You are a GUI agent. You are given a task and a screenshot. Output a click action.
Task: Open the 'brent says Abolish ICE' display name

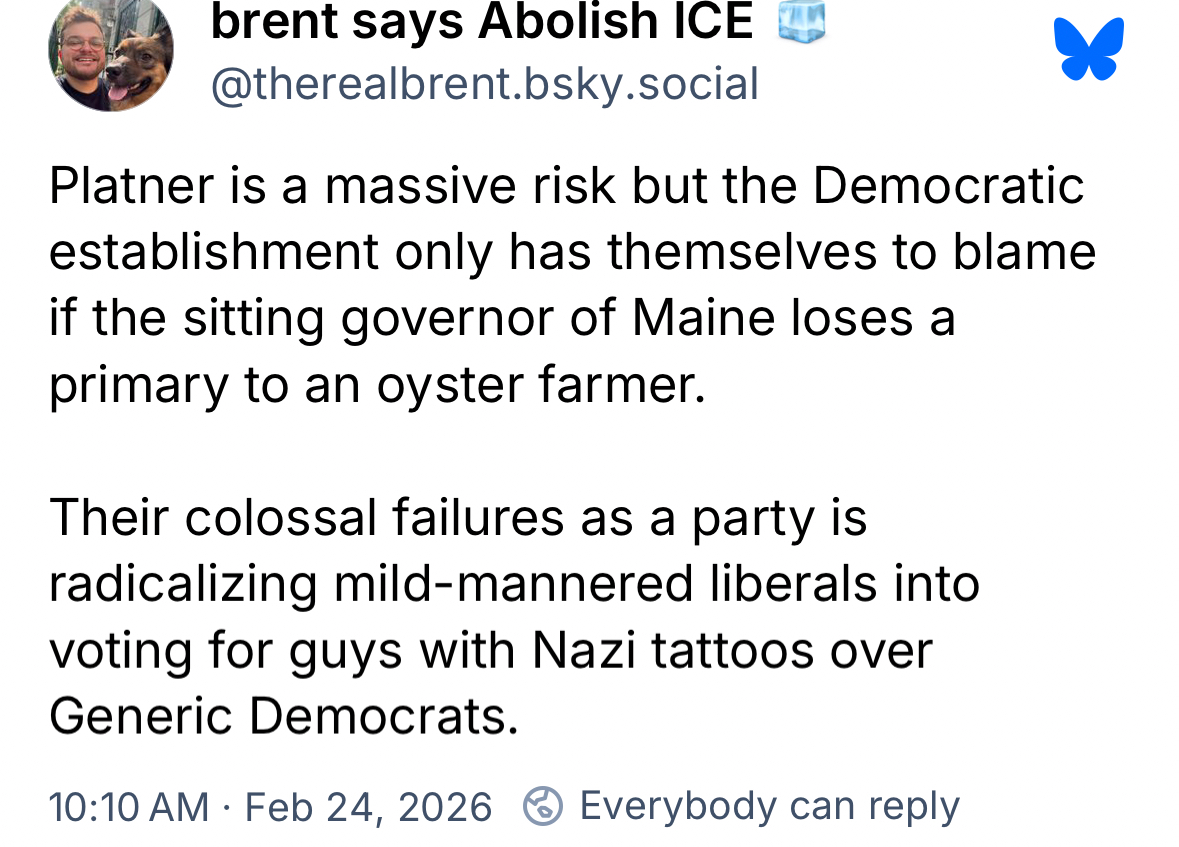pos(481,22)
